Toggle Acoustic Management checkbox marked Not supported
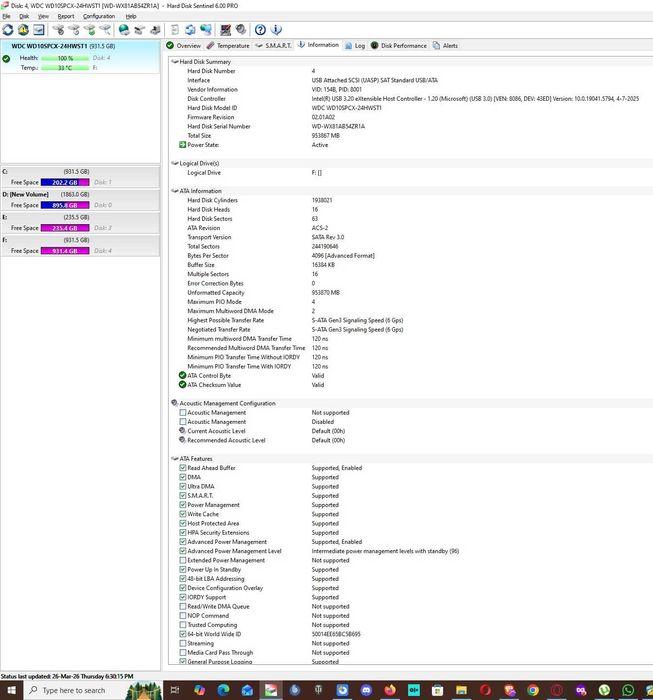Viewport: 653px width, 700px height. (x=183, y=412)
